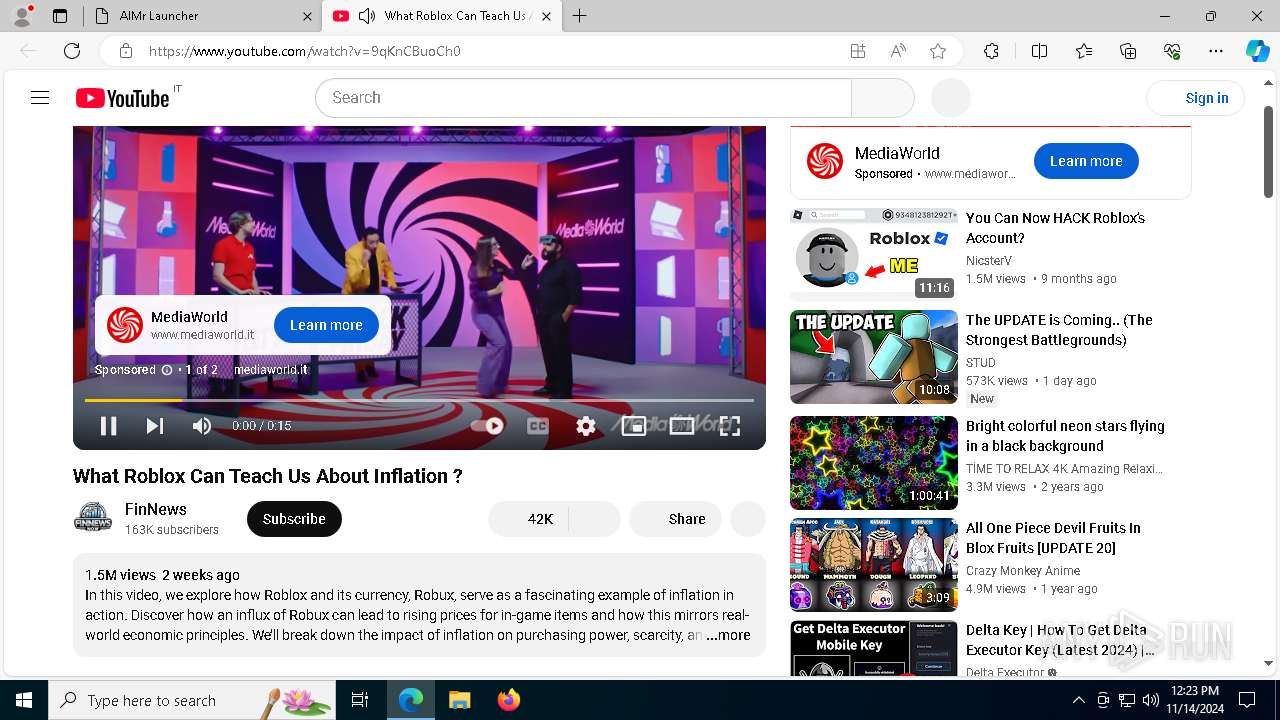Open tab actions menu icon

coord(60,16)
